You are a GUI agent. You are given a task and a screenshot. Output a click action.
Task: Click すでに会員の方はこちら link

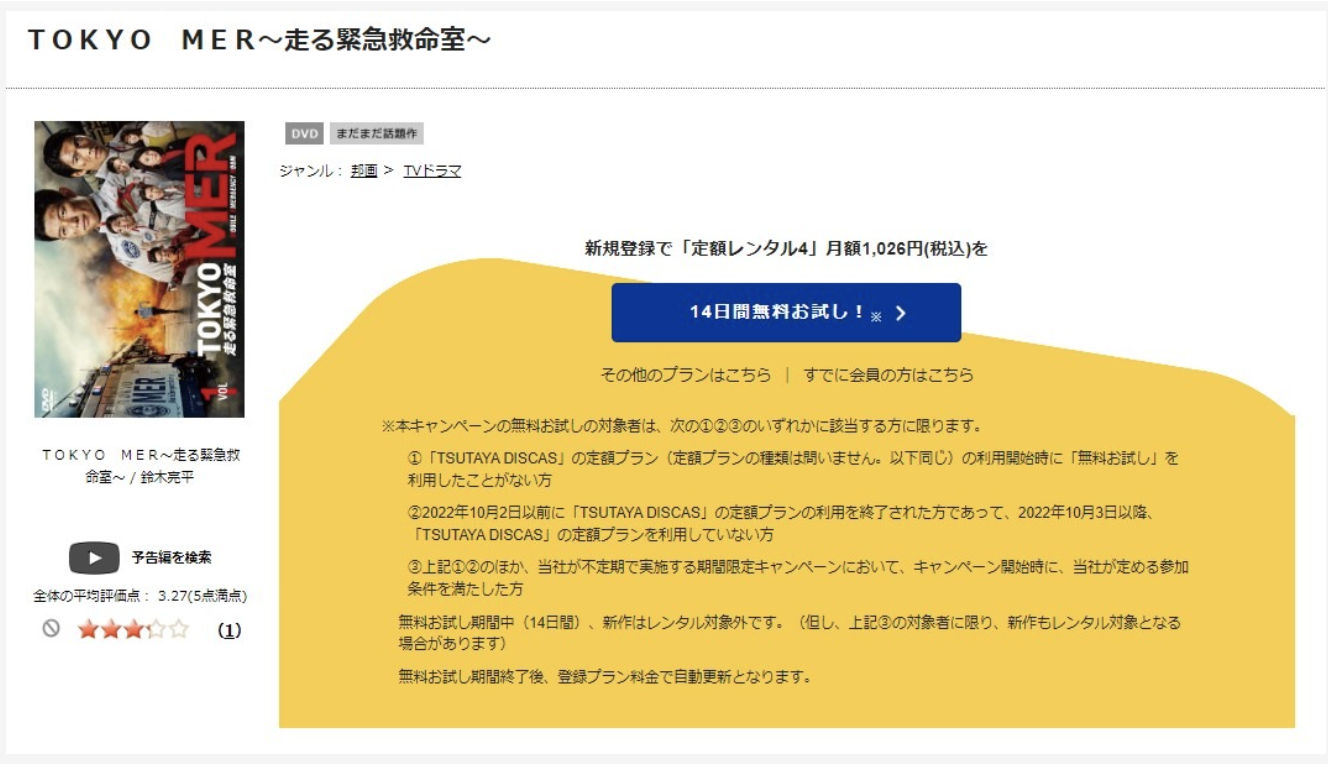tap(888, 375)
